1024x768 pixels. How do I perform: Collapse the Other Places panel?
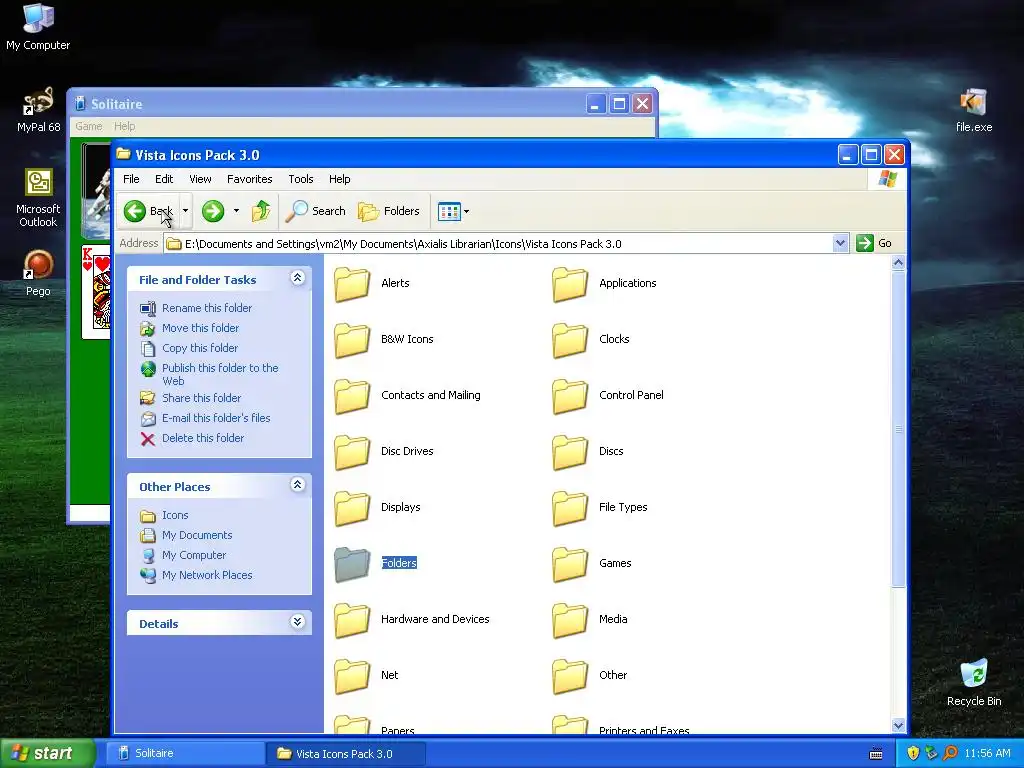tap(297, 485)
